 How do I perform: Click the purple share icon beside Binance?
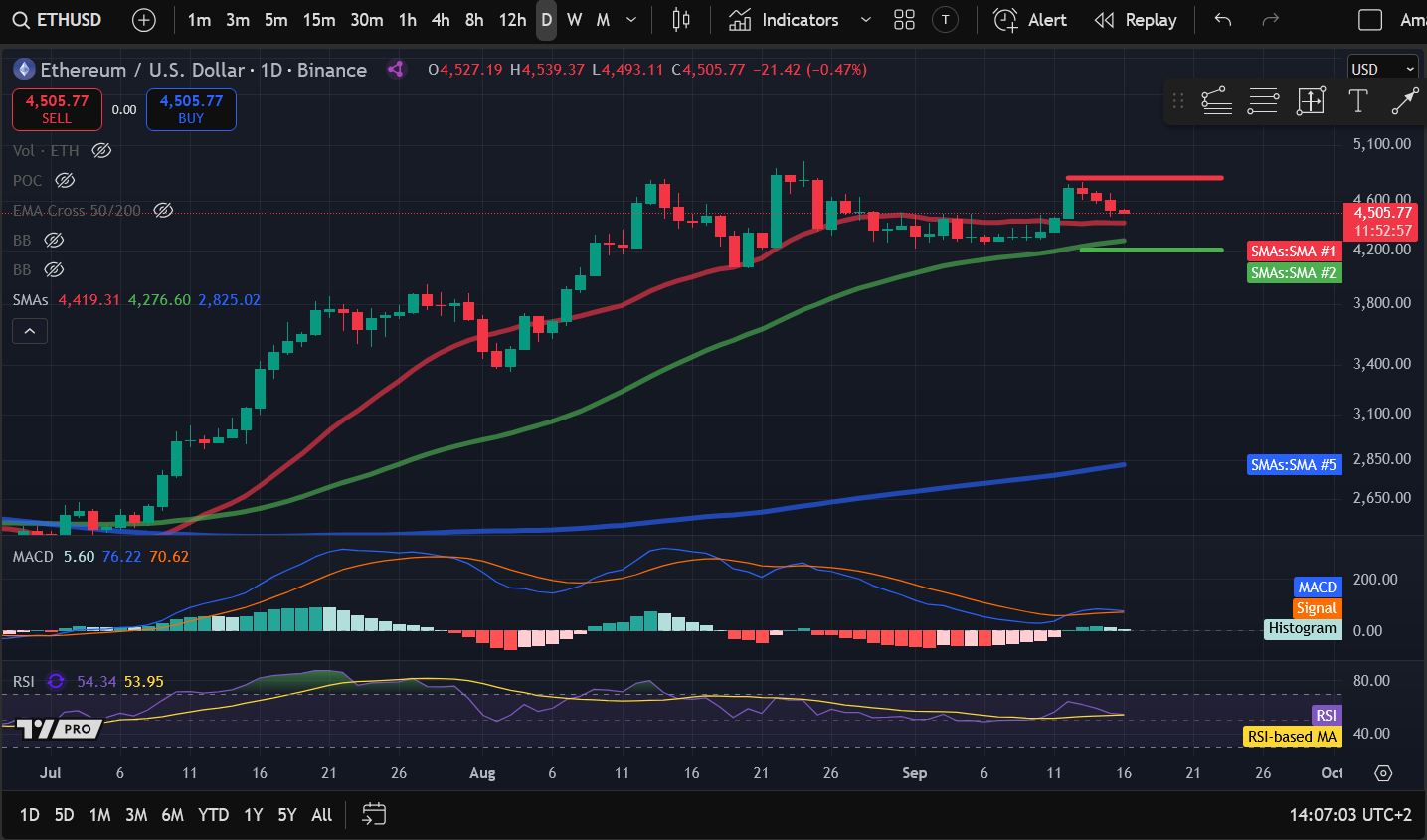pos(396,70)
